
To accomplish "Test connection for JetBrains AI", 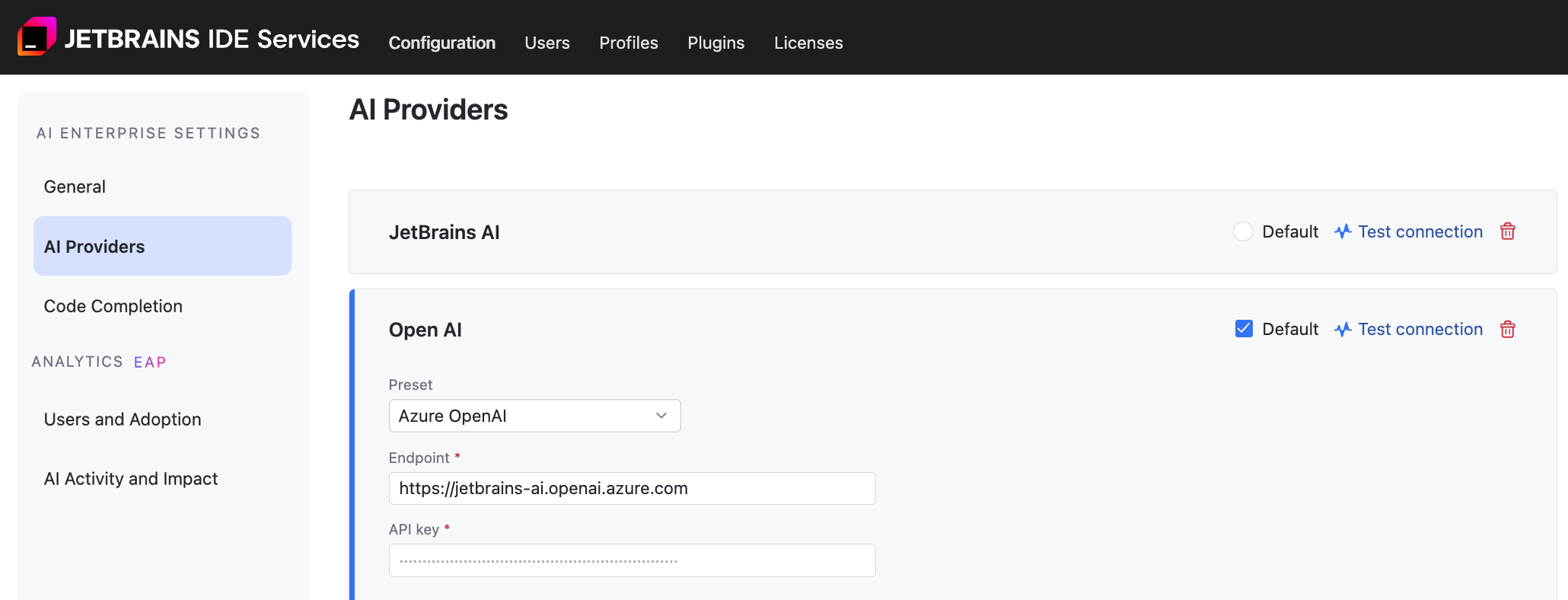I will [x=1420, y=231].
